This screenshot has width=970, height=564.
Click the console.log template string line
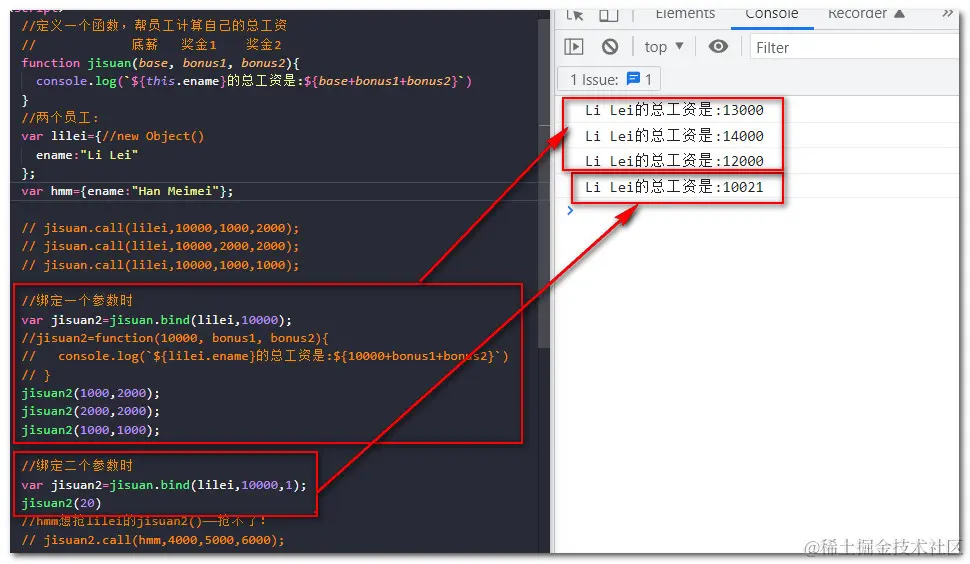[x=254, y=81]
